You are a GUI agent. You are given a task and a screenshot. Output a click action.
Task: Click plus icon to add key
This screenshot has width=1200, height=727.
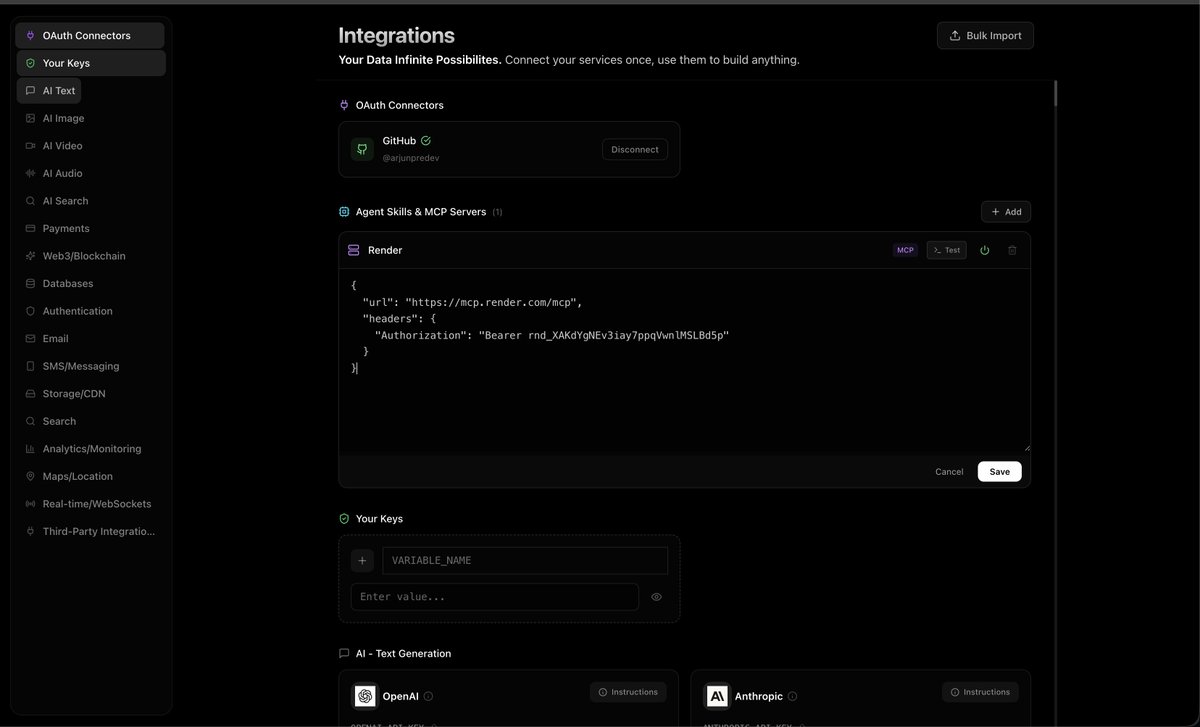pyautogui.click(x=362, y=561)
